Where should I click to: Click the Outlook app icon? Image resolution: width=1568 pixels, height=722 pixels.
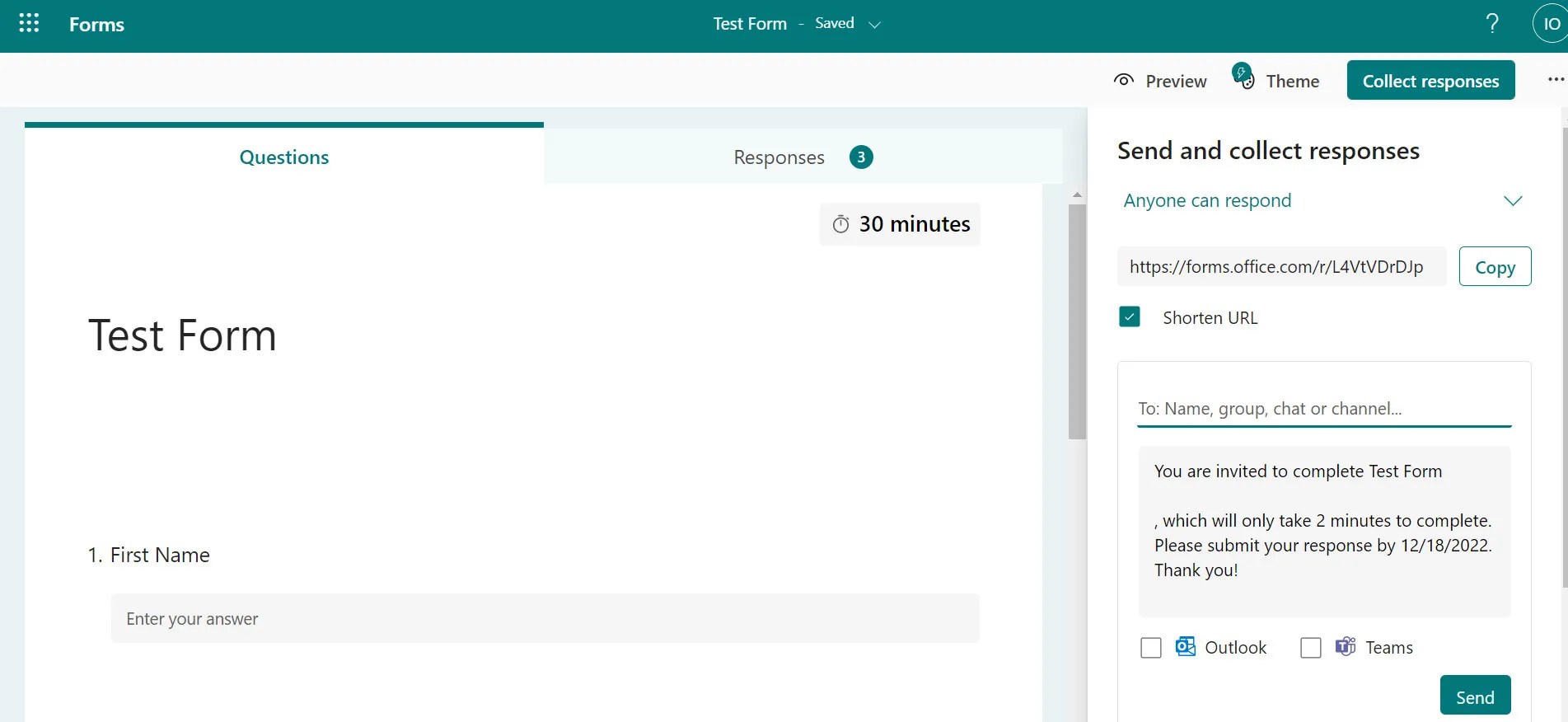tap(1186, 646)
